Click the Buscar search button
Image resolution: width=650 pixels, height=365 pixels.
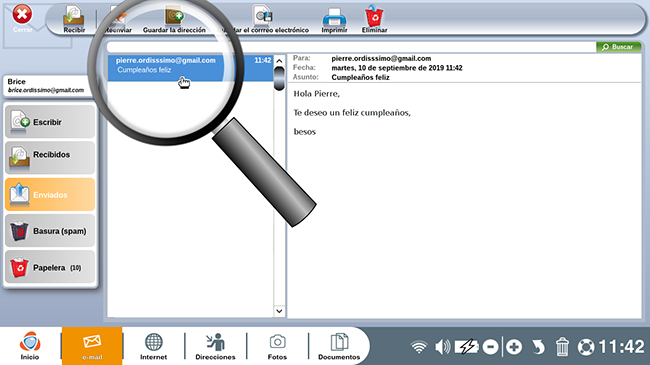618,47
